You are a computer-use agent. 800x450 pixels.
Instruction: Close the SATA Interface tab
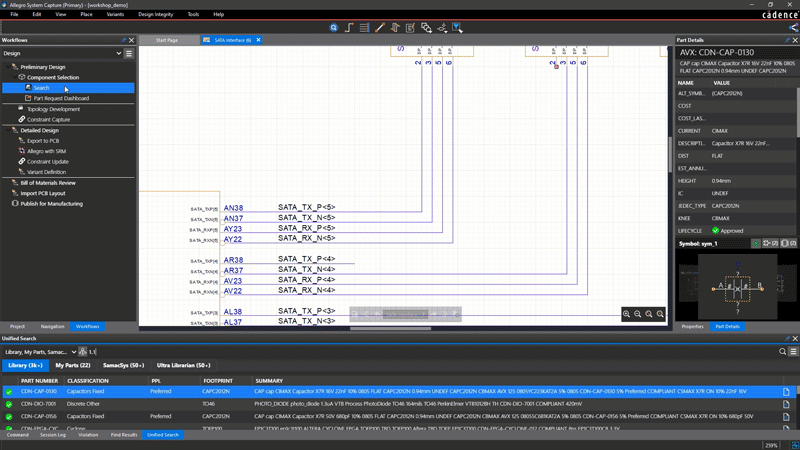(x=258, y=40)
